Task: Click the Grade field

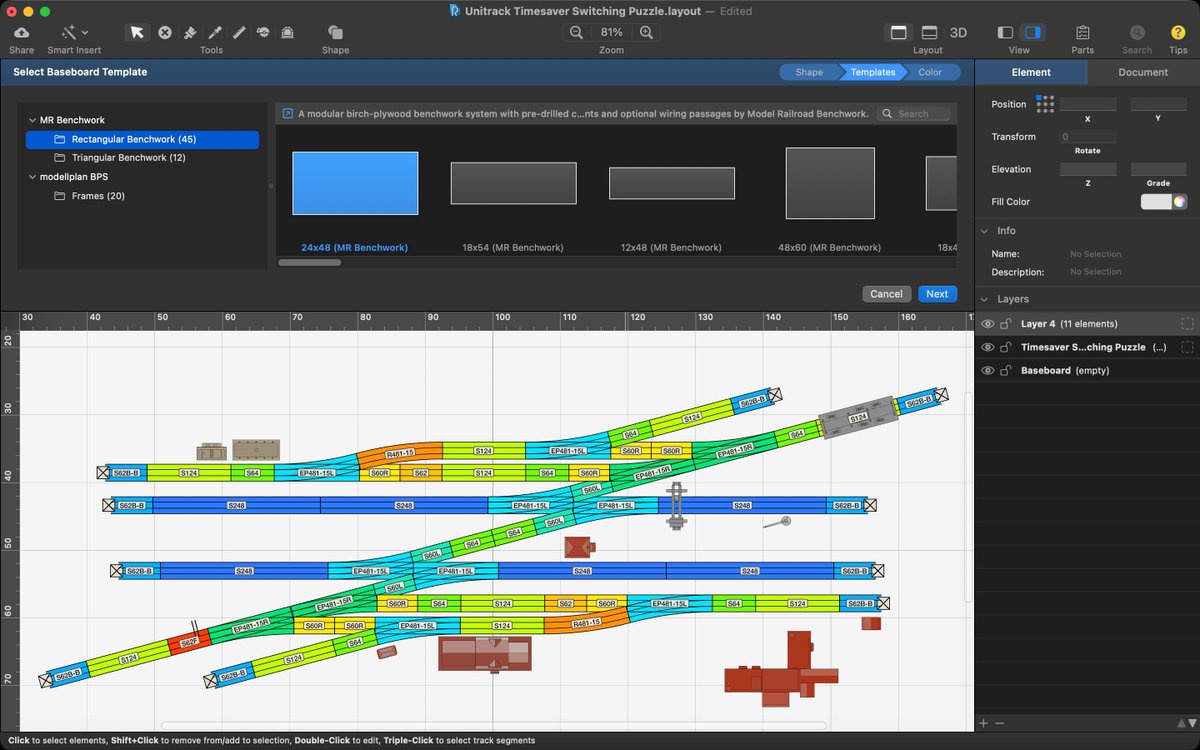Action: pyautogui.click(x=1158, y=170)
